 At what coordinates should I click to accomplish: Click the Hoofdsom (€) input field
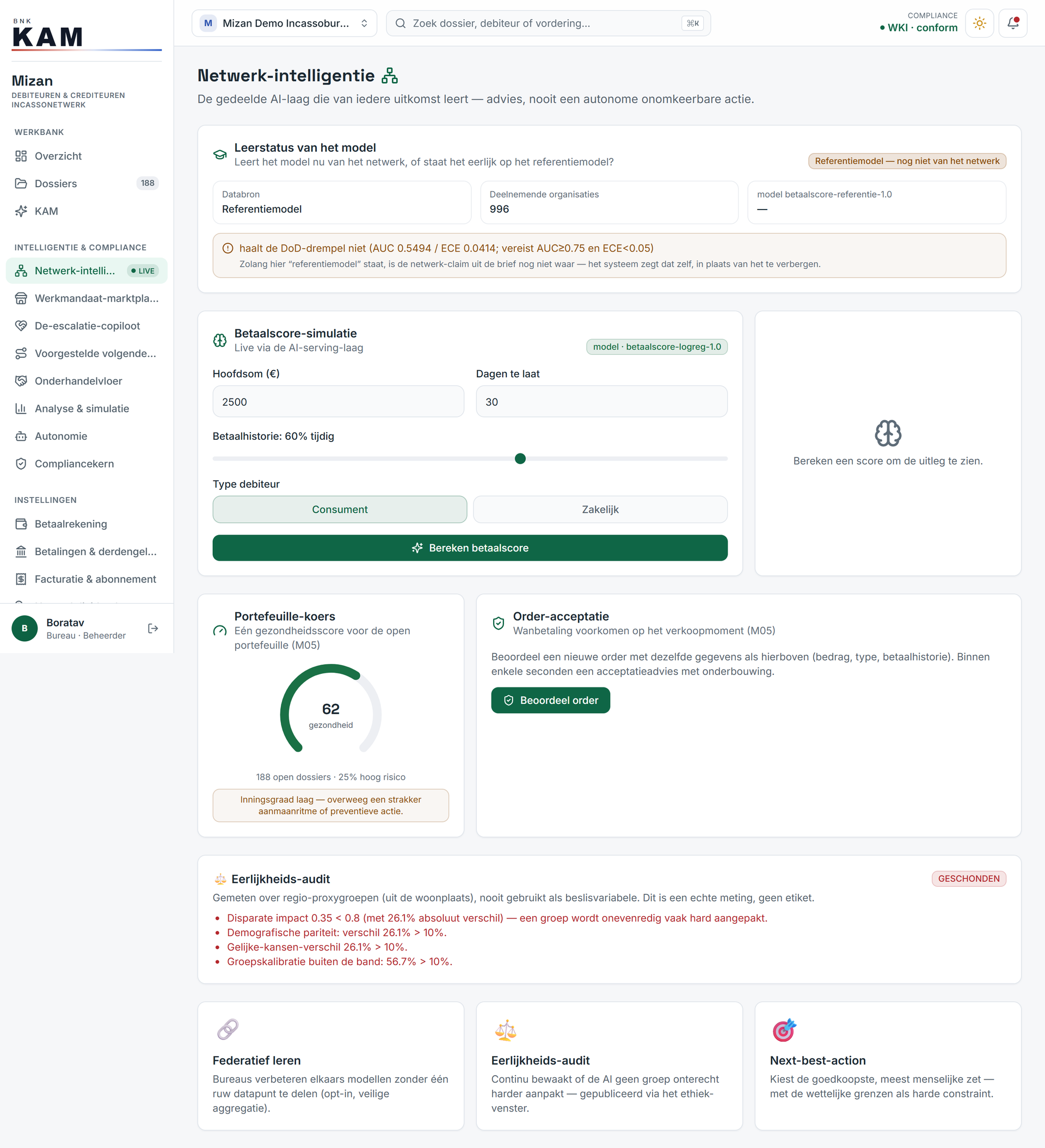[x=339, y=402]
